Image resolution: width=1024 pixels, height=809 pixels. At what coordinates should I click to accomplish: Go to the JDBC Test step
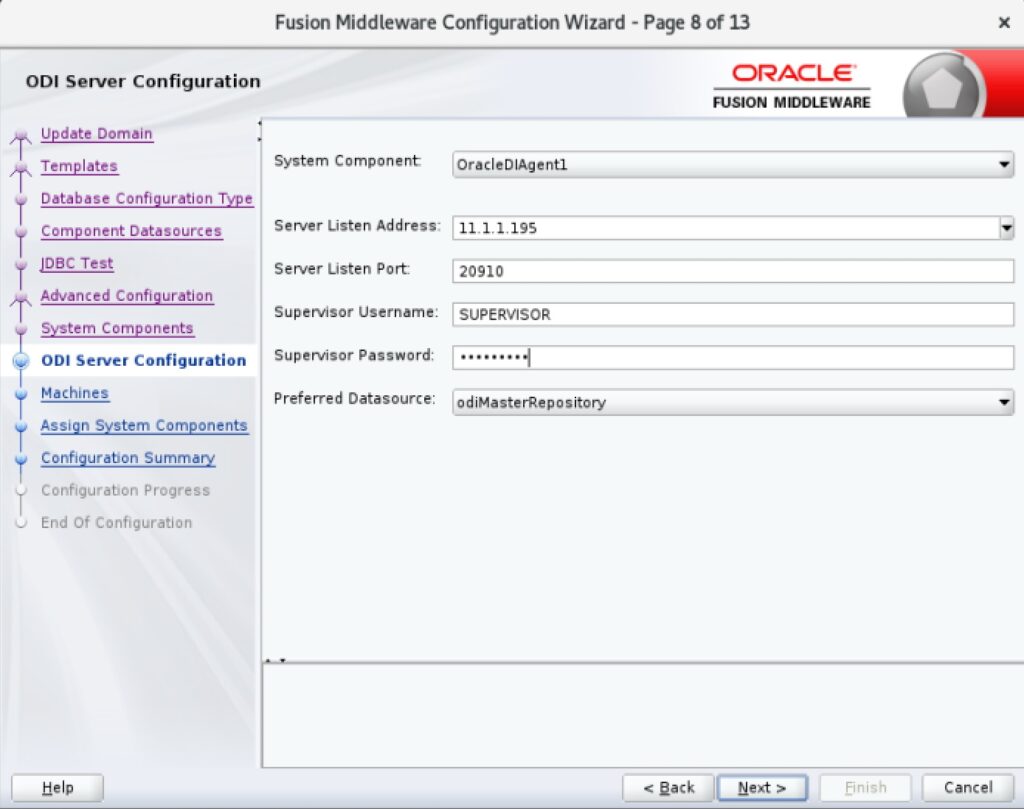[77, 263]
